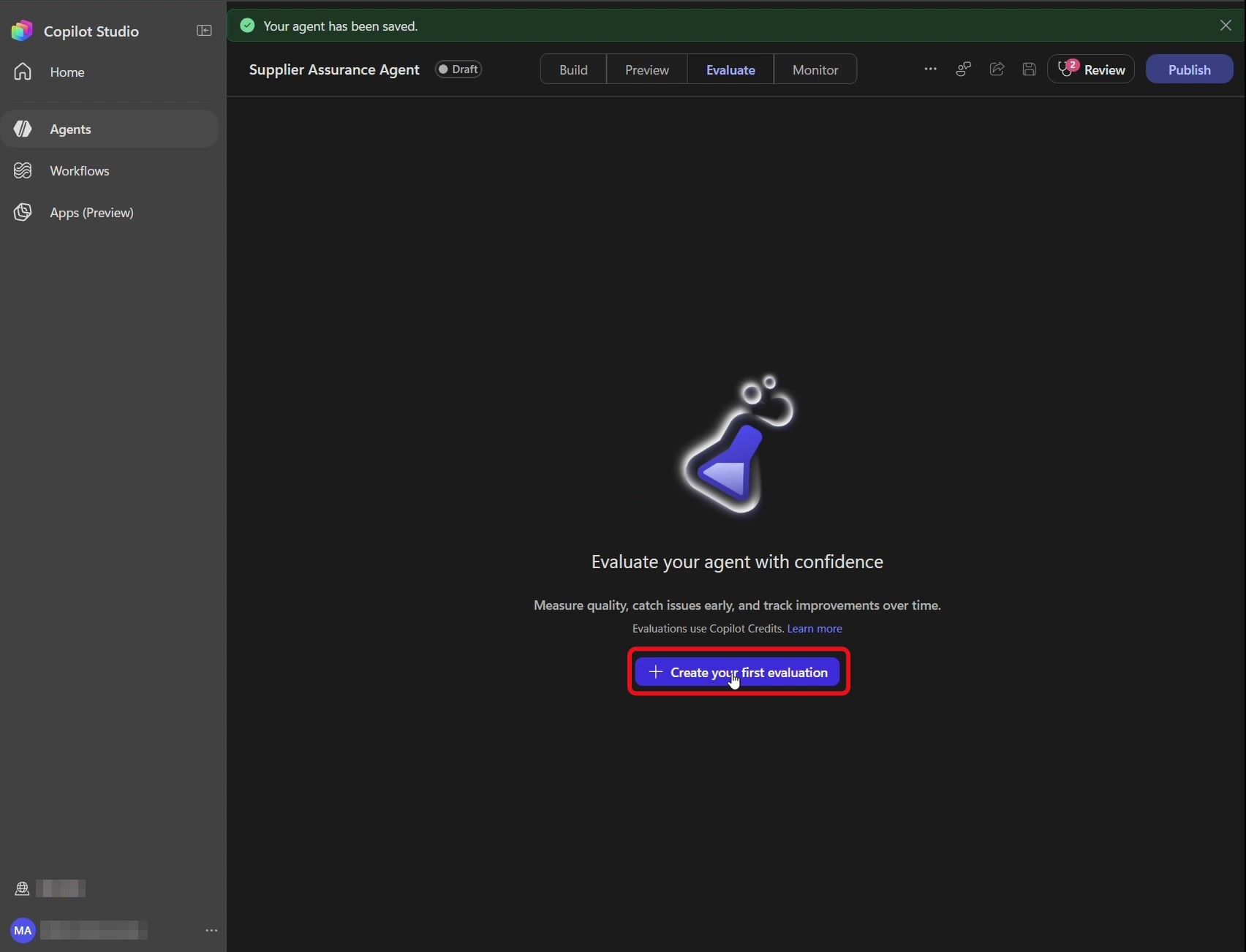This screenshot has height=952, width=1246.
Task: Open the MA account avatar
Action: pyautogui.click(x=23, y=930)
